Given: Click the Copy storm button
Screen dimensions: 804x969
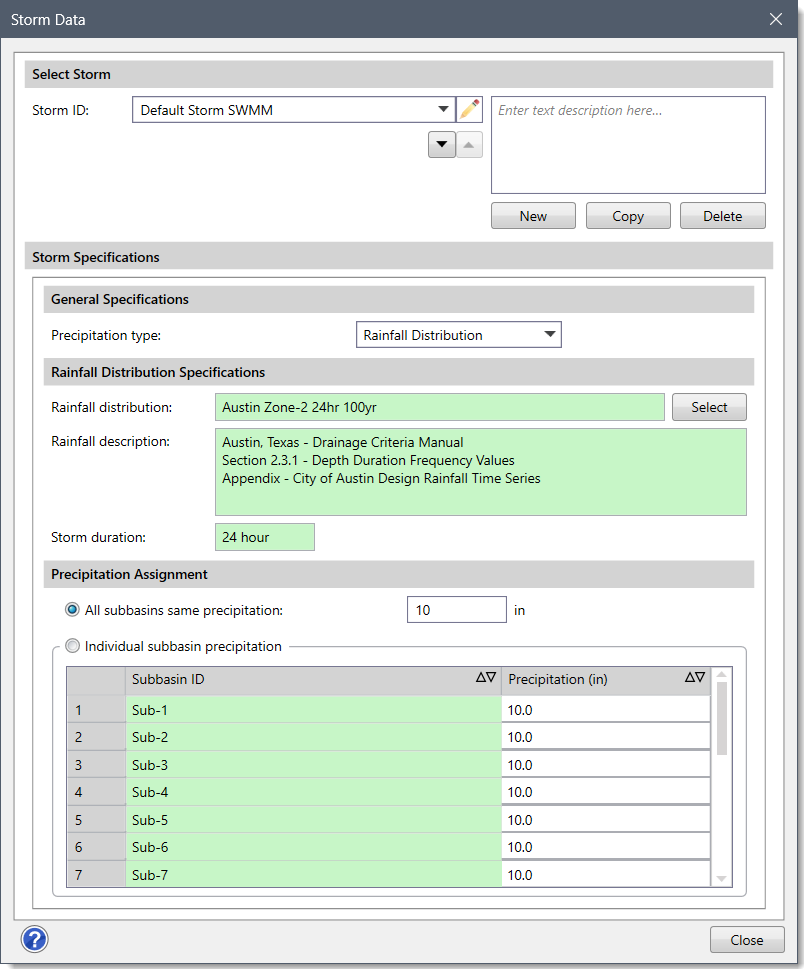Looking at the screenshot, I should pos(628,216).
